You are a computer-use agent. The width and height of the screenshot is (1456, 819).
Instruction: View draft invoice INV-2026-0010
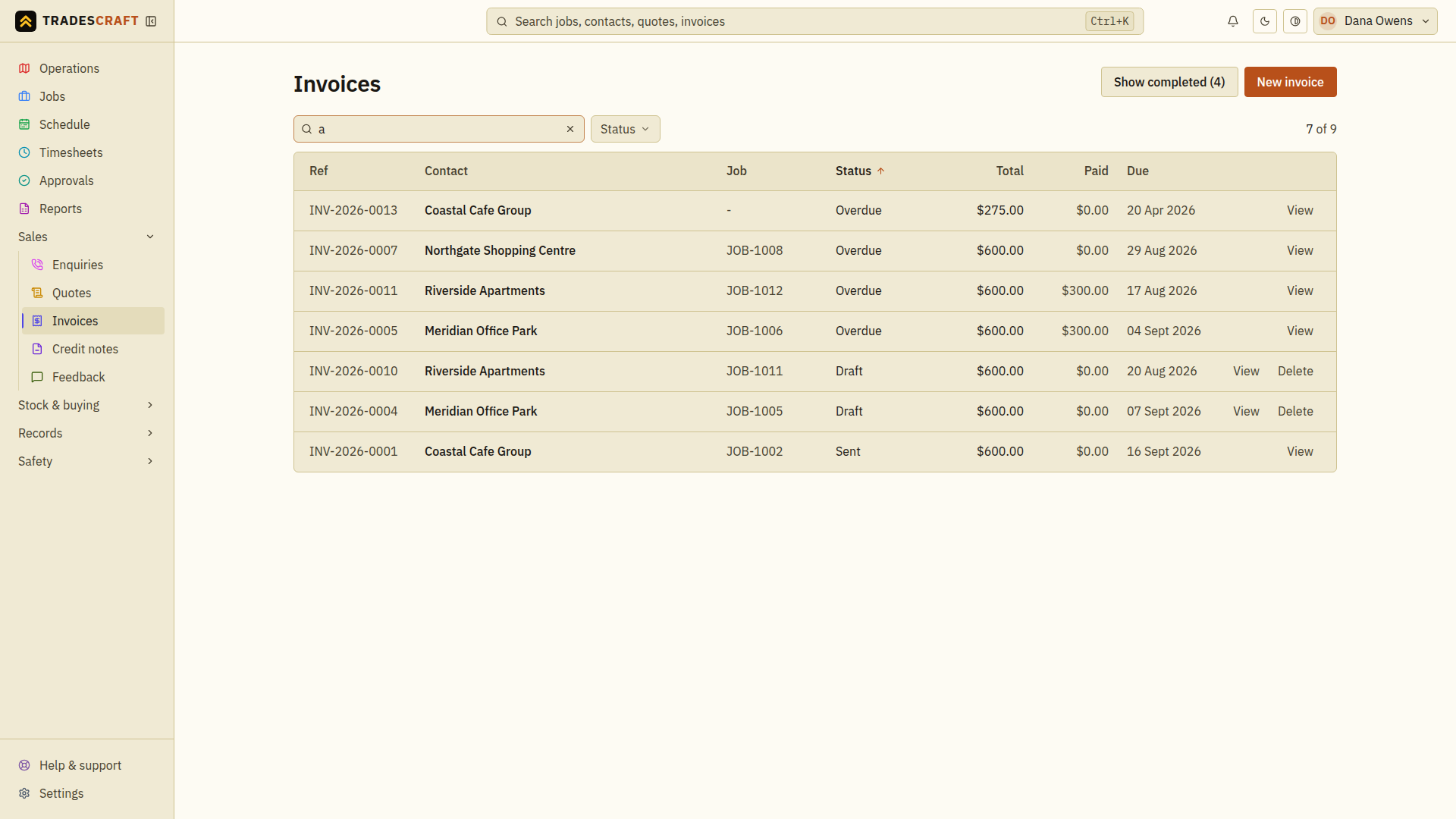[1246, 372]
